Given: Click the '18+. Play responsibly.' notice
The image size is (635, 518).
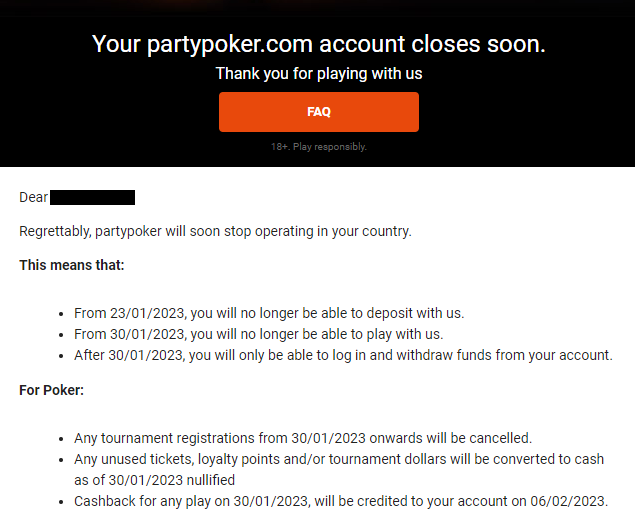Looking at the screenshot, I should tap(318, 147).
